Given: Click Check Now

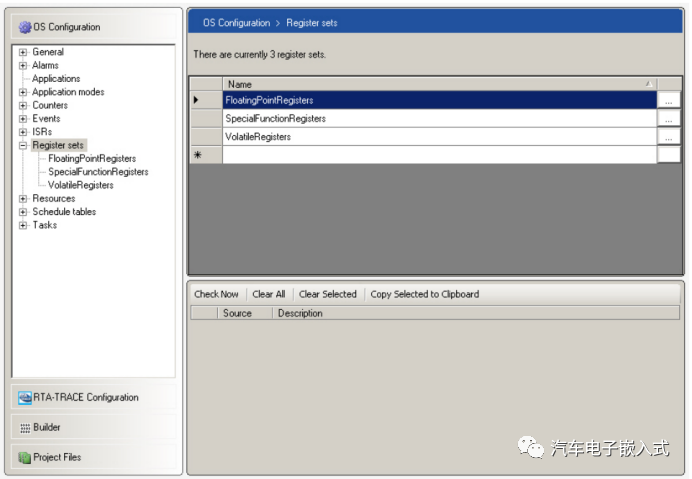Looking at the screenshot, I should coord(216,294).
